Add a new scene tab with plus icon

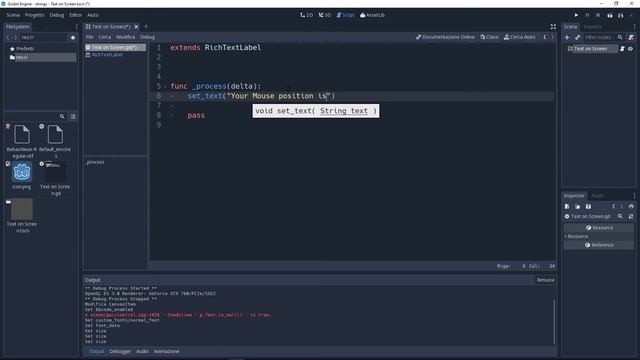pyautogui.click(x=146, y=27)
